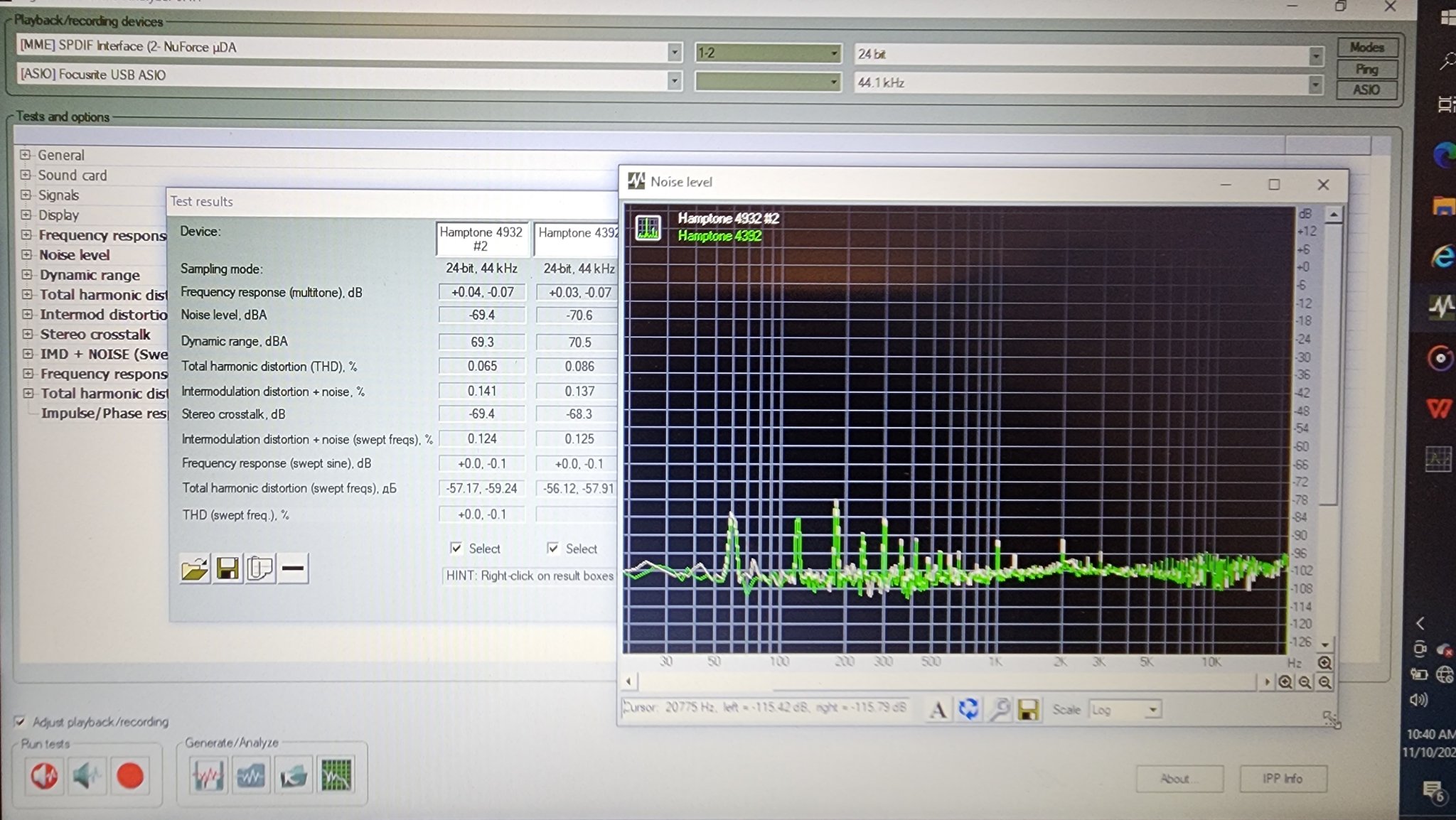1456x820 pixels.
Task: Open Internet Explorer from the taskbar
Action: point(1443,256)
